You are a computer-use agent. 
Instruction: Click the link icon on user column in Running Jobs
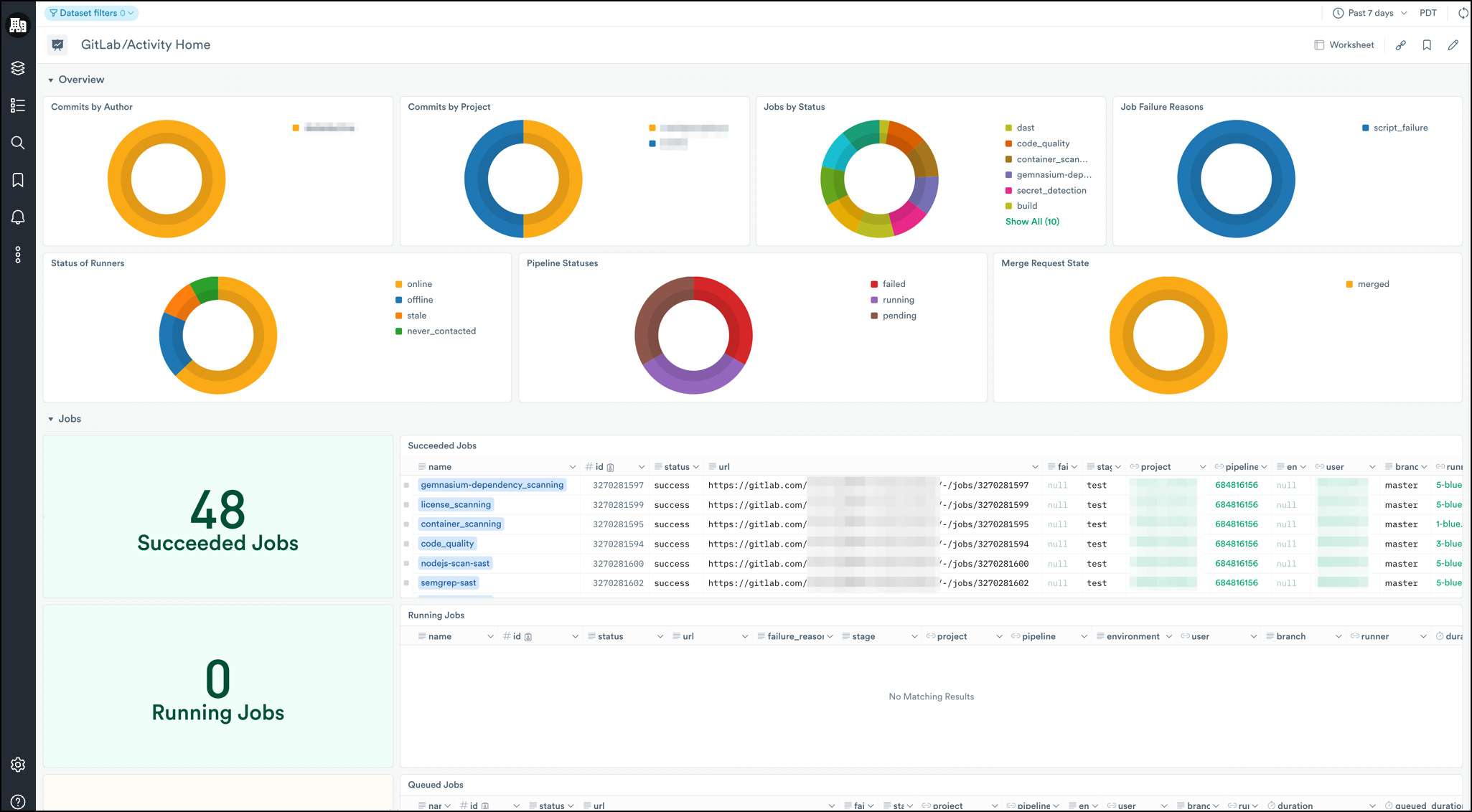[x=1185, y=636]
